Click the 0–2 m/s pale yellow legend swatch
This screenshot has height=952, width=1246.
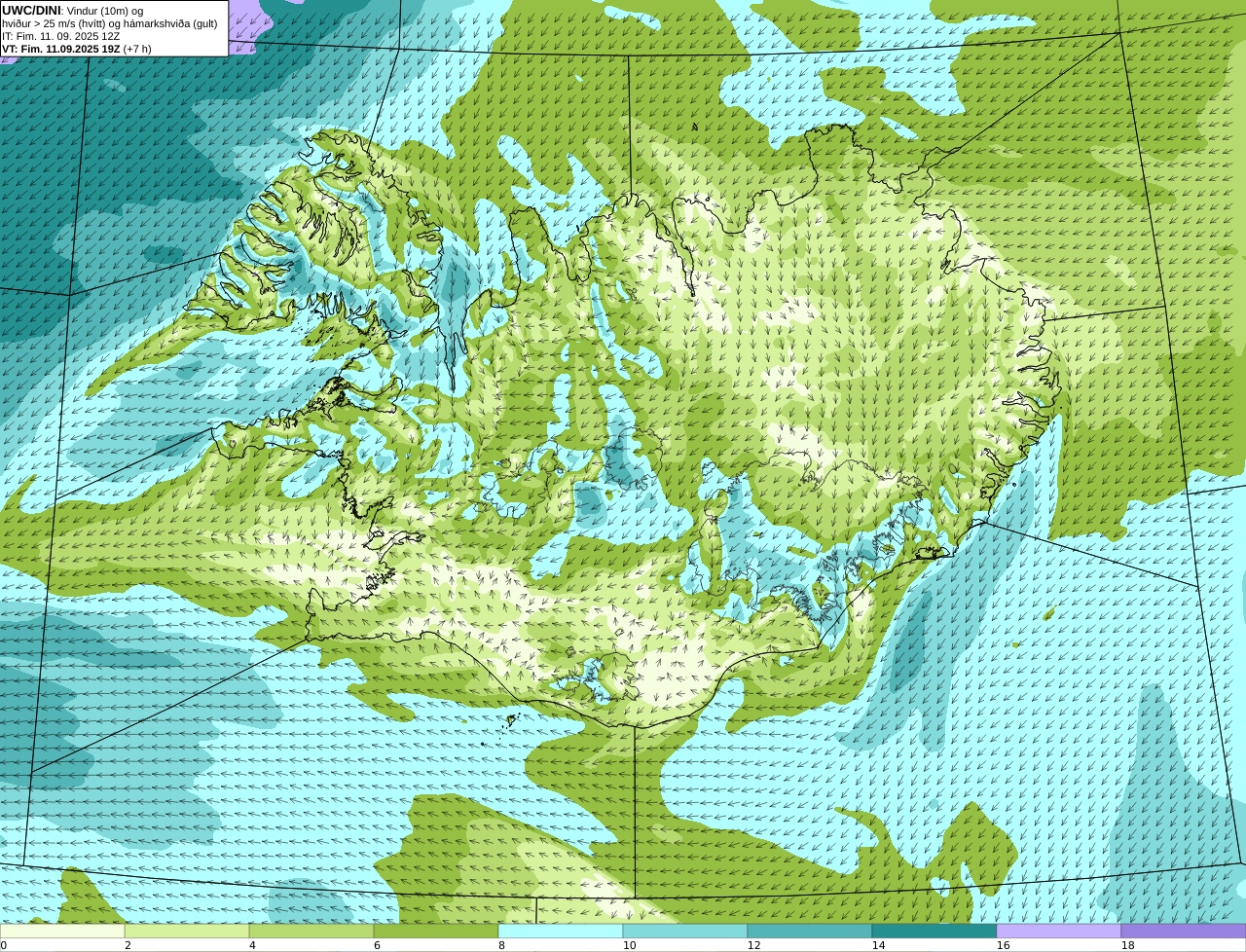[62, 931]
